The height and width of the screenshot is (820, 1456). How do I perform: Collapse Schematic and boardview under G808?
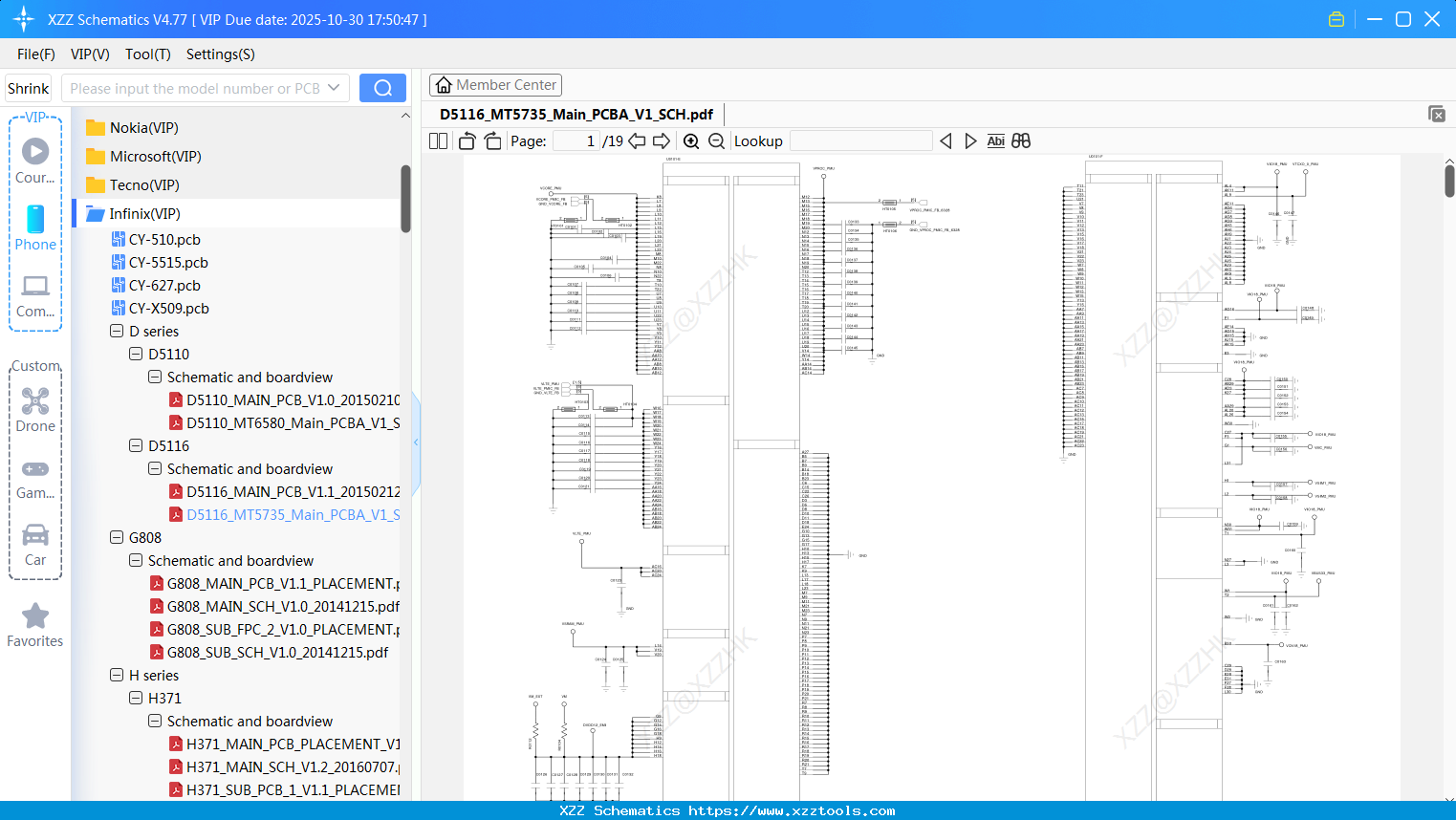136,561
